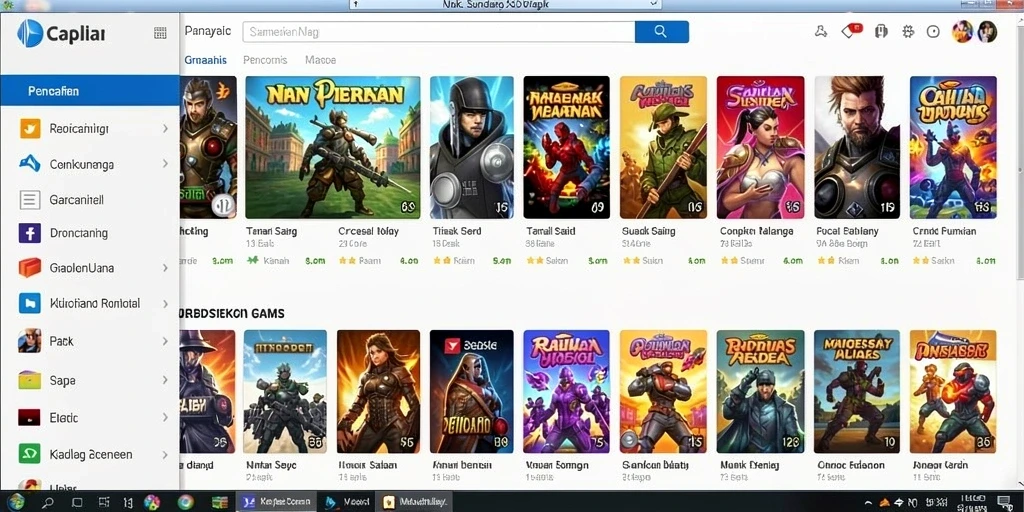This screenshot has width=1024, height=512.
Task: Select the Facebook icon labeled Droncianhg
Action: (x=30, y=233)
